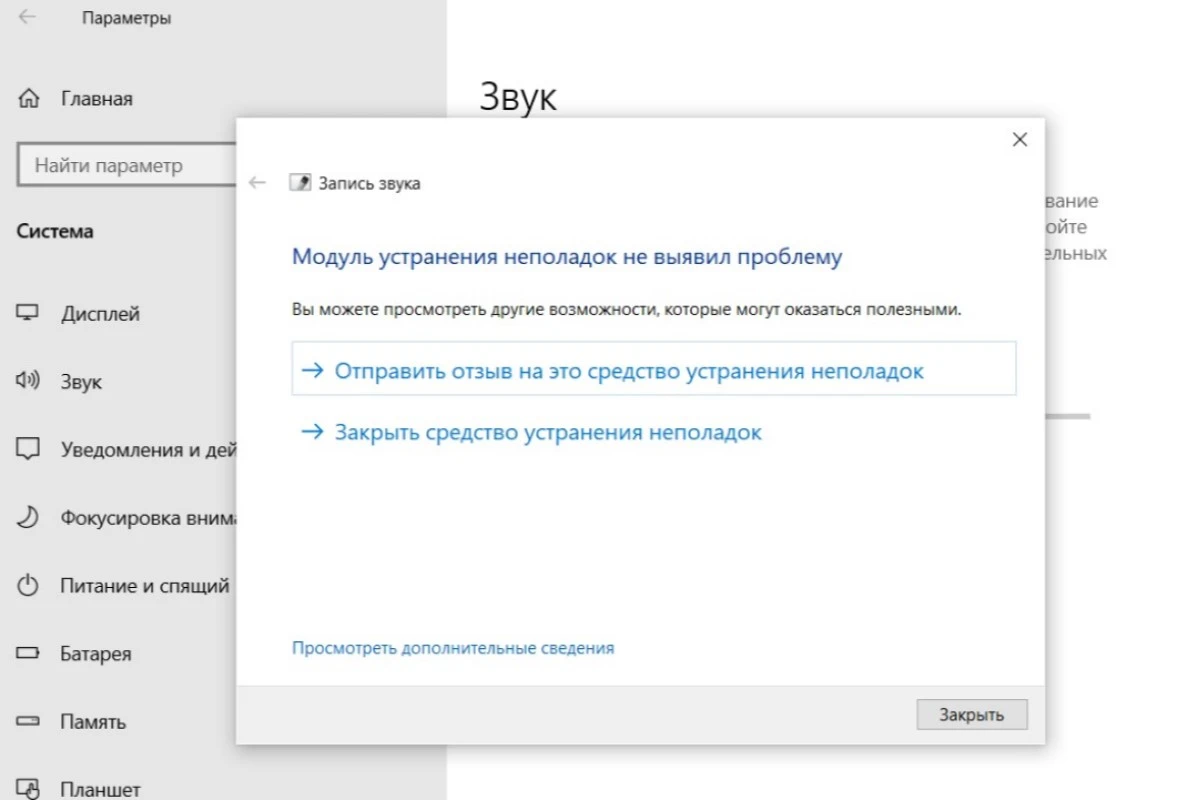Open the Память storage item
Viewport: 1200px width, 800px height.
tap(72, 722)
